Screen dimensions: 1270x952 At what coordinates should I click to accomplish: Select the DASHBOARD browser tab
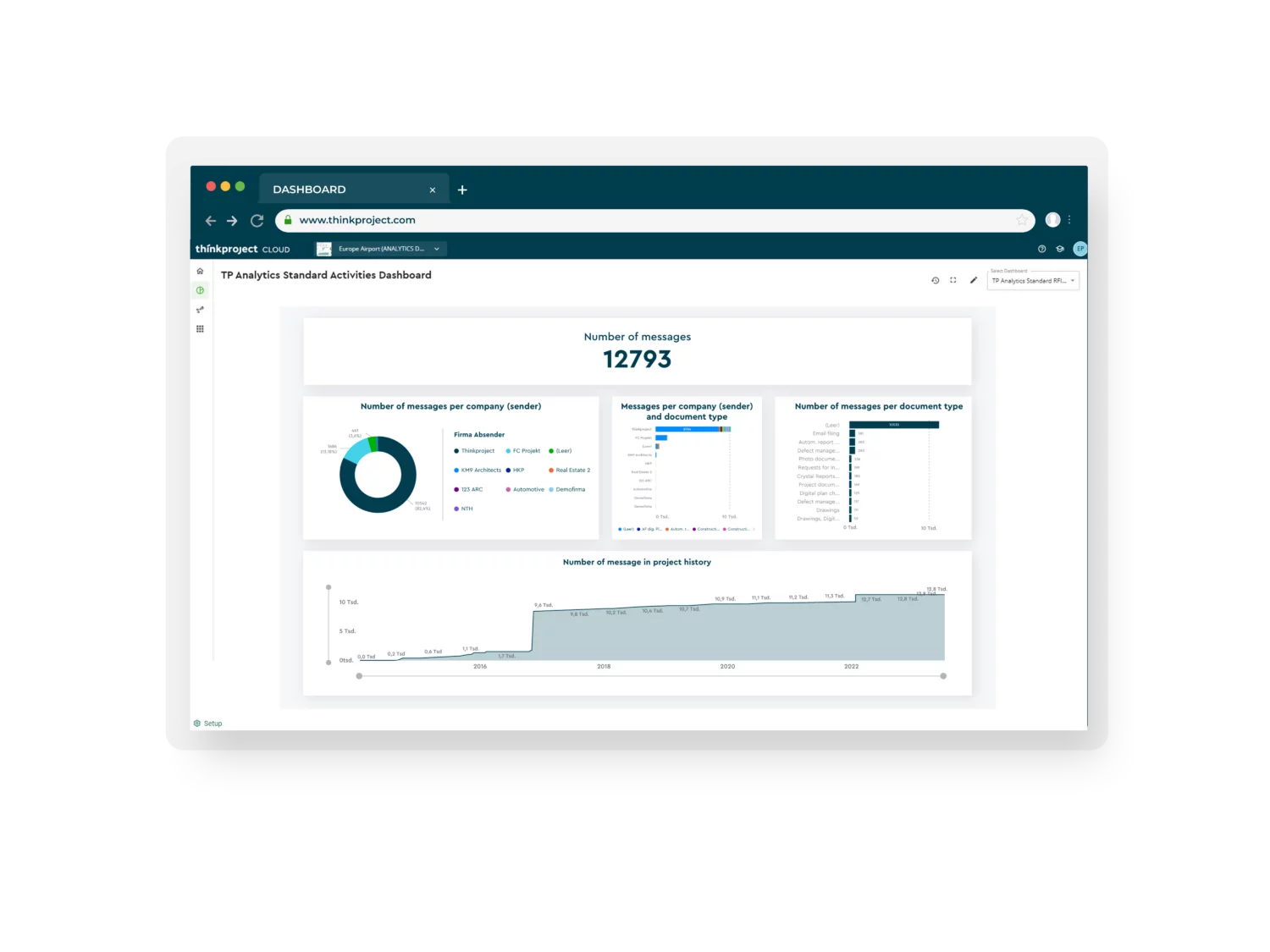(x=310, y=190)
